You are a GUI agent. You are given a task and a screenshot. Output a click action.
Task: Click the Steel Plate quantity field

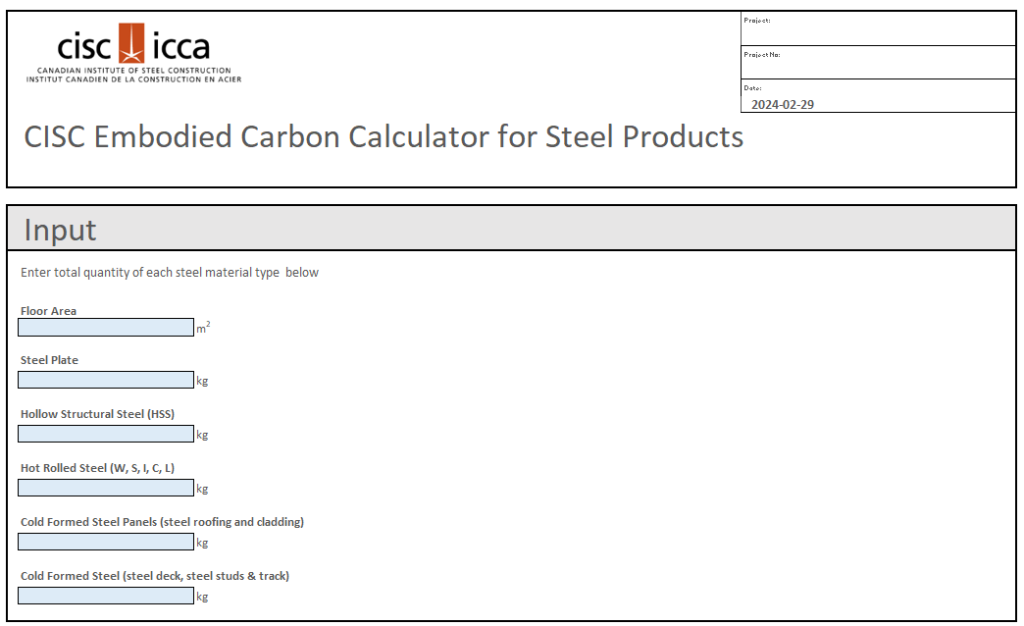point(105,379)
